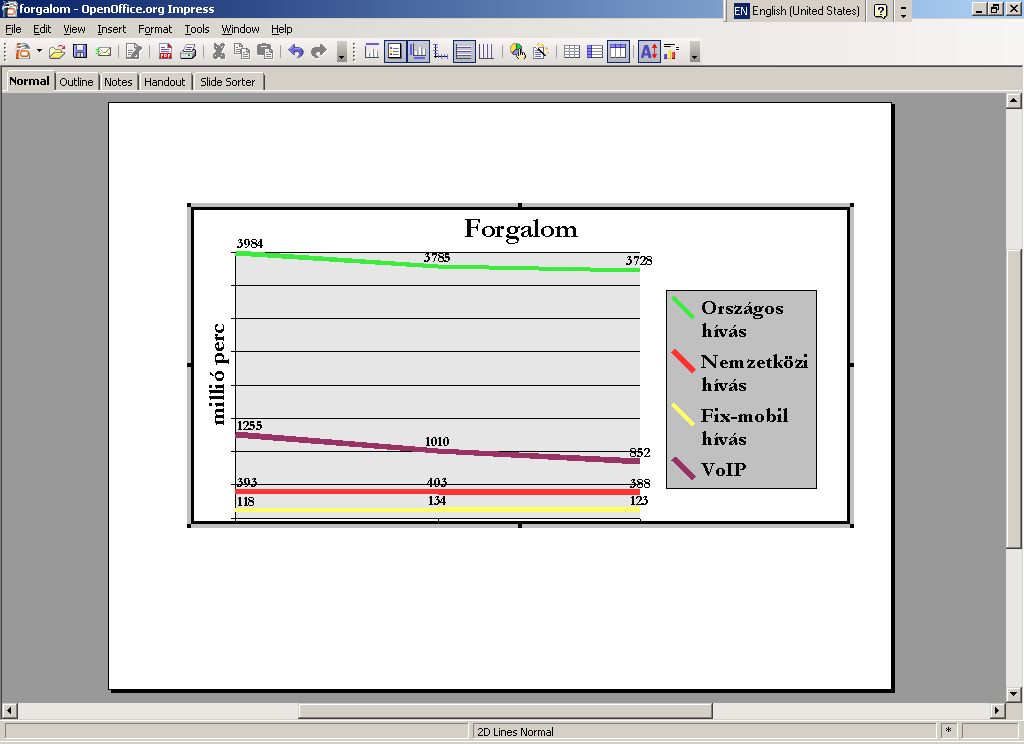
Task: Open the folder icon to open a file
Action: (57, 51)
